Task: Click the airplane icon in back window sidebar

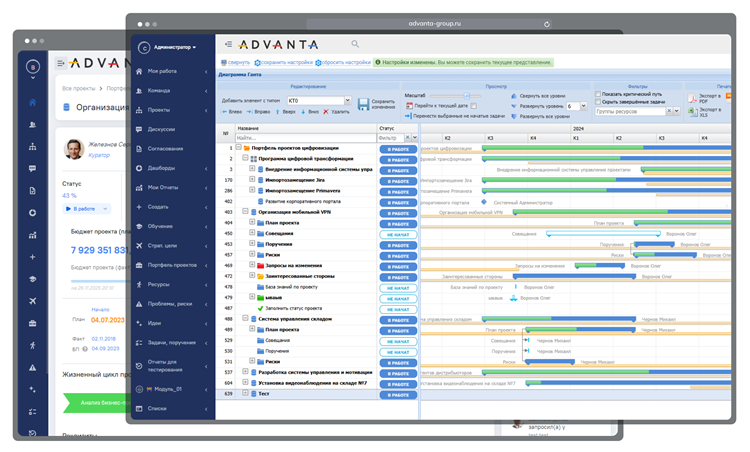Action: coord(33,301)
